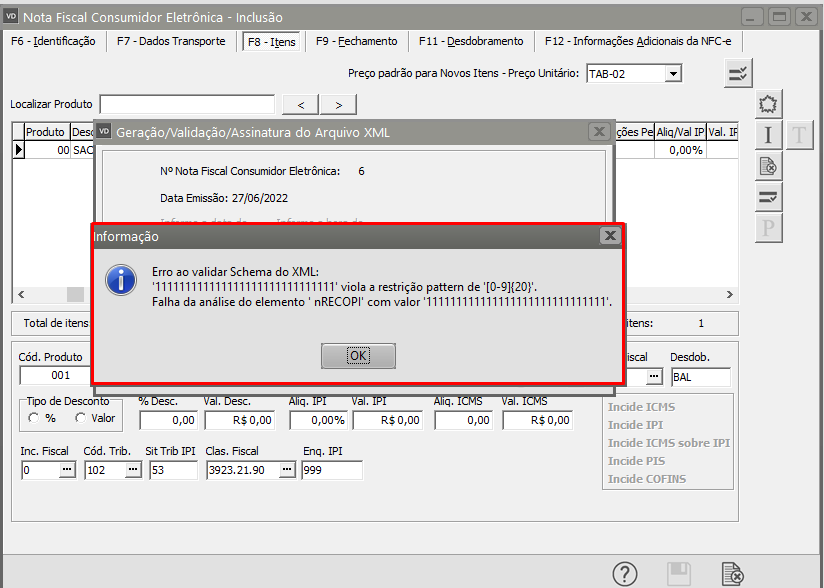Click the checklist icon beside the TAB-02 dropdown
This screenshot has height=588, width=824.
click(738, 73)
